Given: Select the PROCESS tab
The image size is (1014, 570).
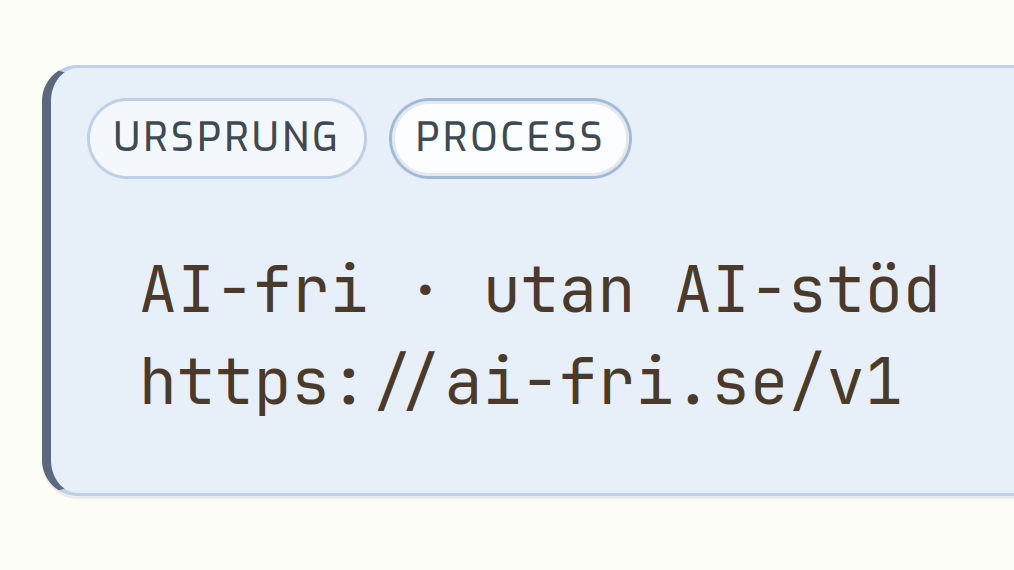Looking at the screenshot, I should pos(510,138).
